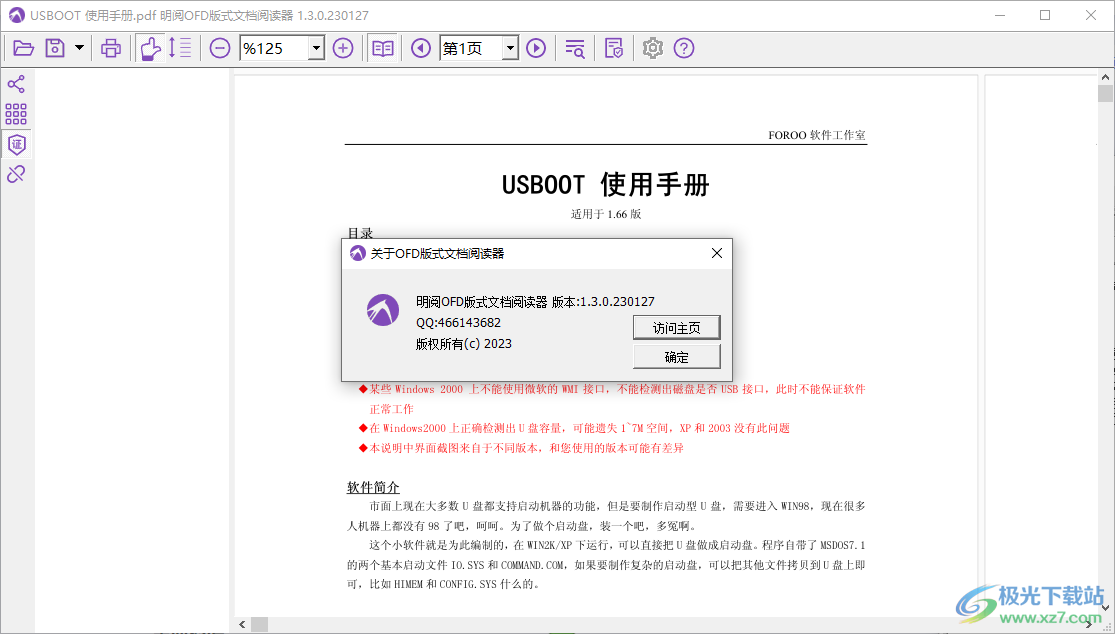Click the Save document icon
1115x634 pixels.
(x=55, y=48)
